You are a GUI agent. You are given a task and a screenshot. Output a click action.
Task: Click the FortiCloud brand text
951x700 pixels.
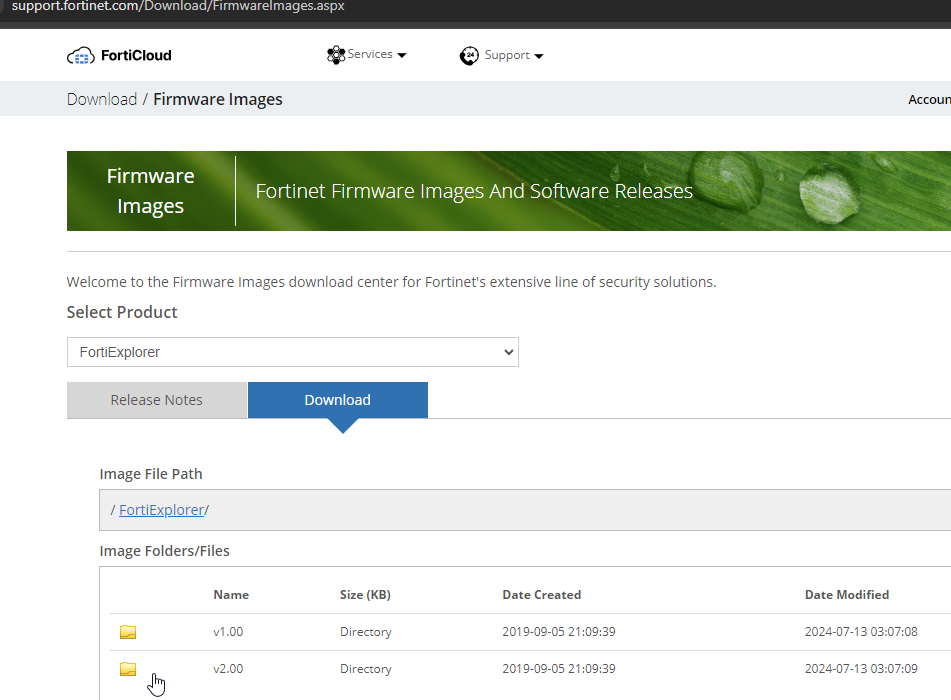[136, 55]
